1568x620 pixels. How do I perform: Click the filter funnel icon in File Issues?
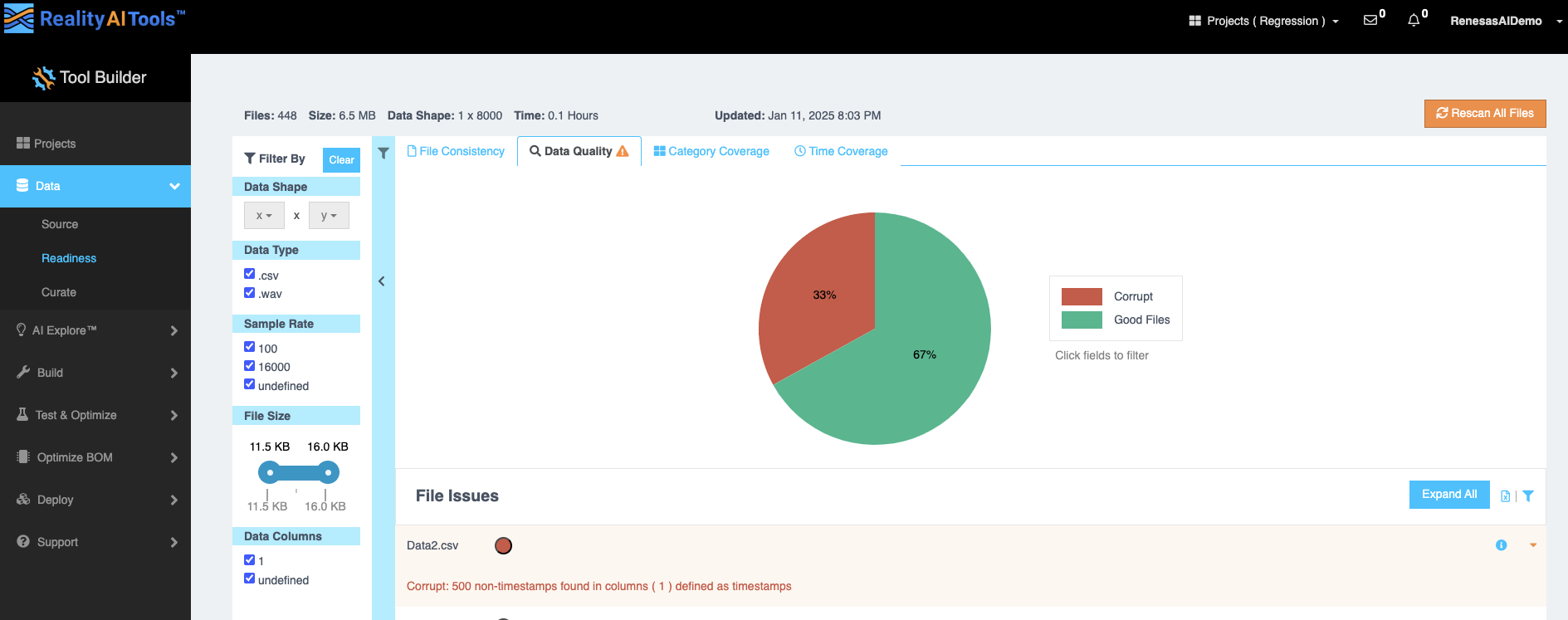point(1528,496)
